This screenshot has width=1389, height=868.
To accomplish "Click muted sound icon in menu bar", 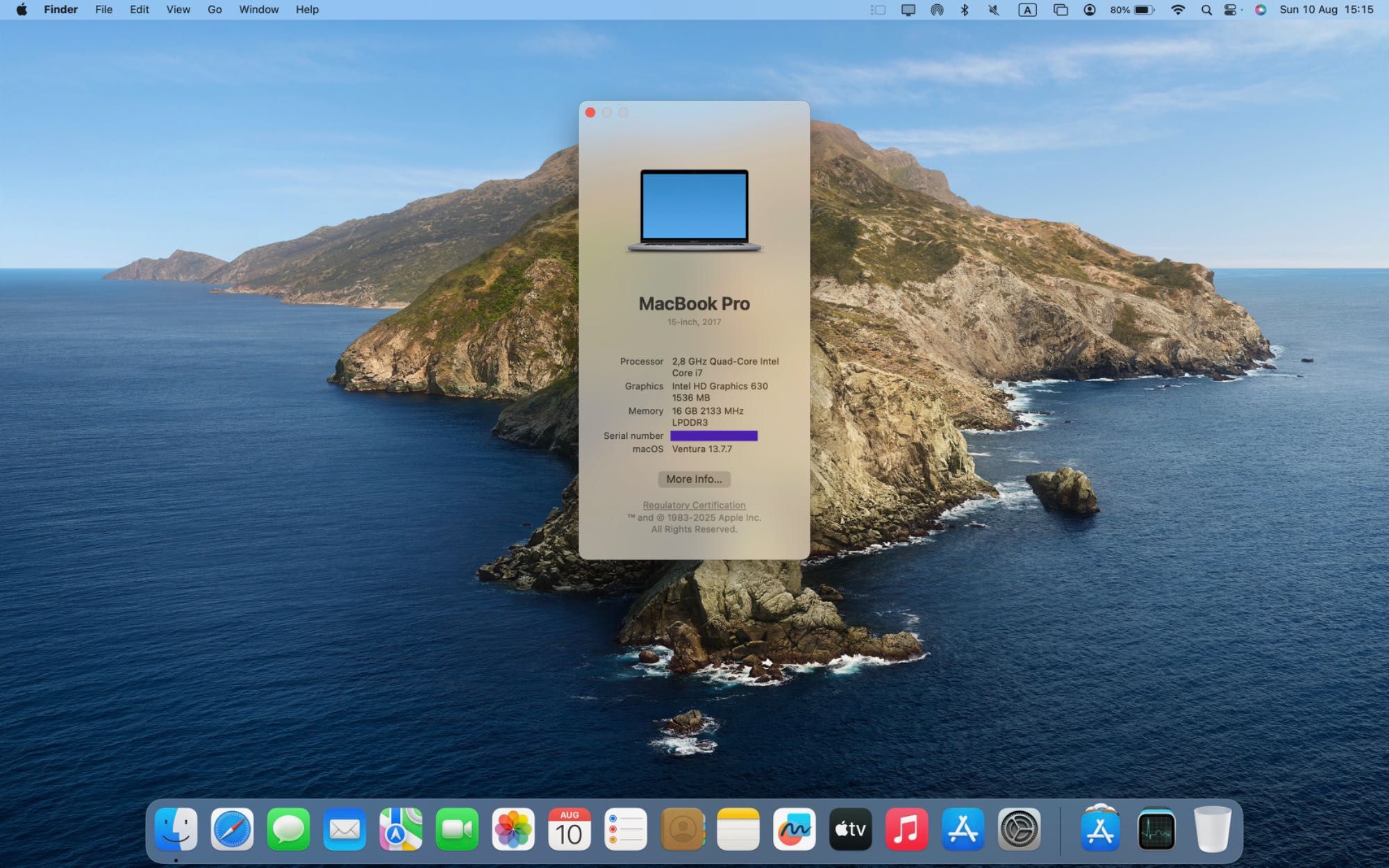I will pos(994,10).
